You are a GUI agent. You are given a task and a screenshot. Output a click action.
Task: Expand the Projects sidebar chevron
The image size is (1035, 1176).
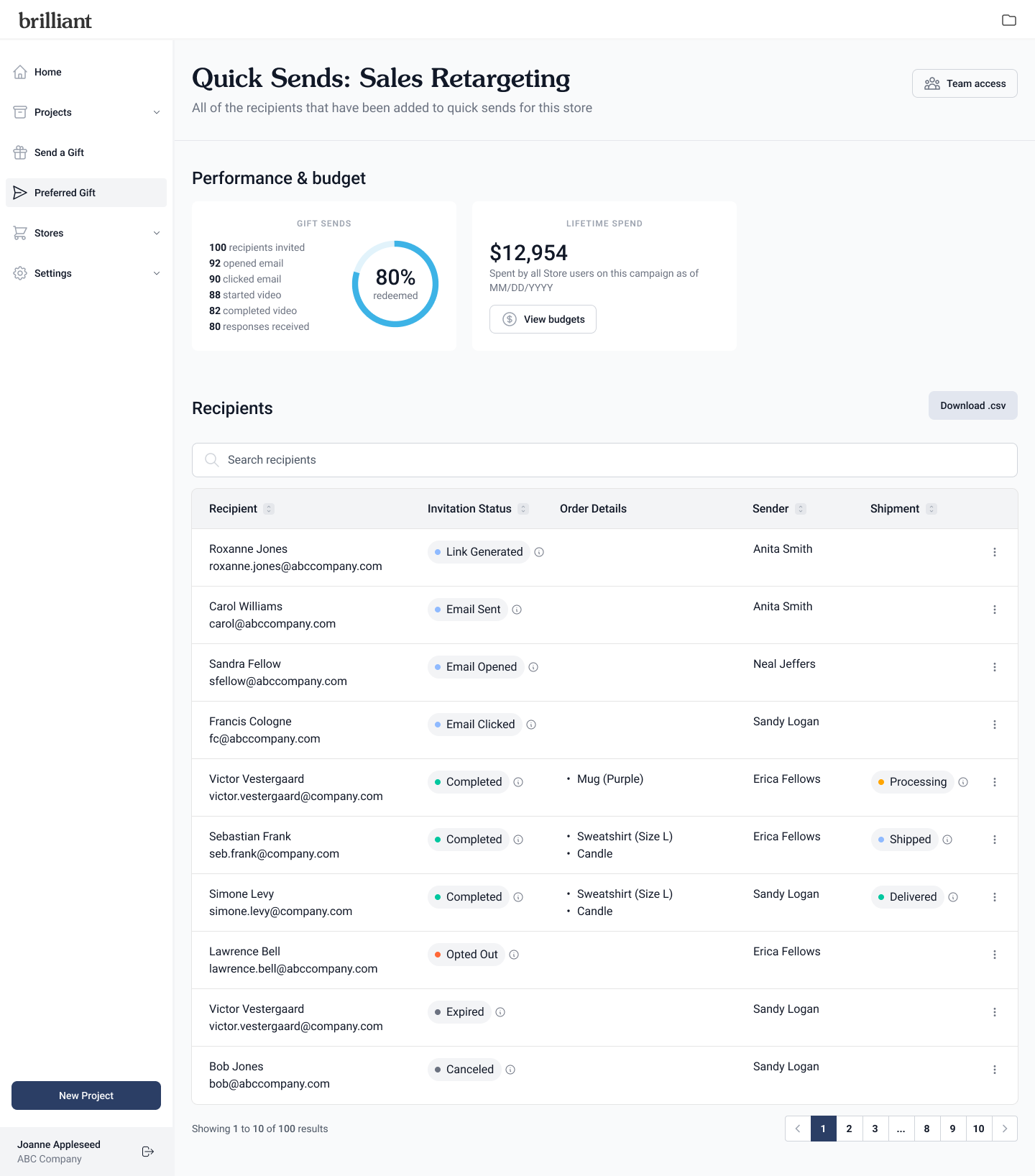coord(157,112)
